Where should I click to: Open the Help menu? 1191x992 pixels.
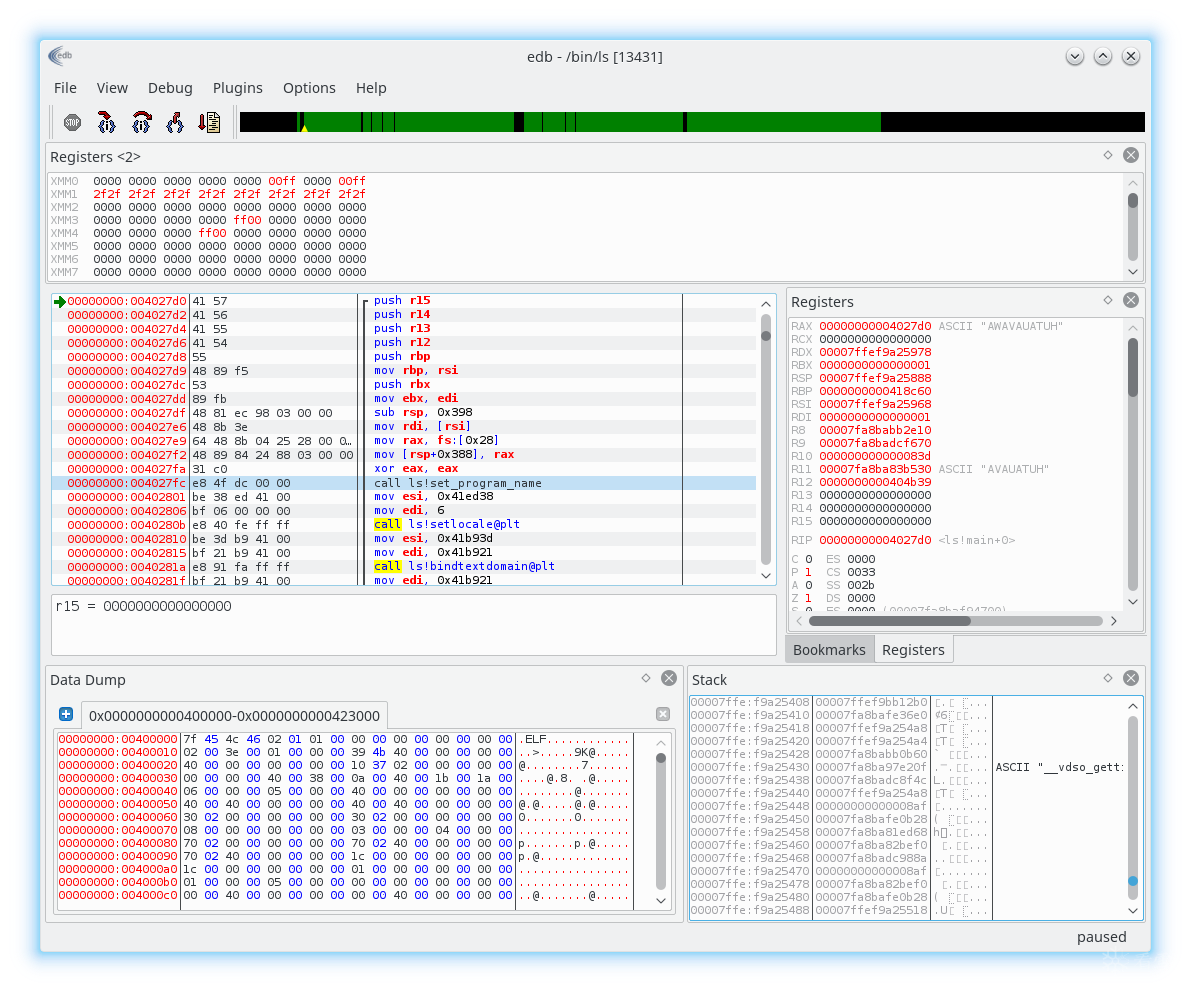371,87
